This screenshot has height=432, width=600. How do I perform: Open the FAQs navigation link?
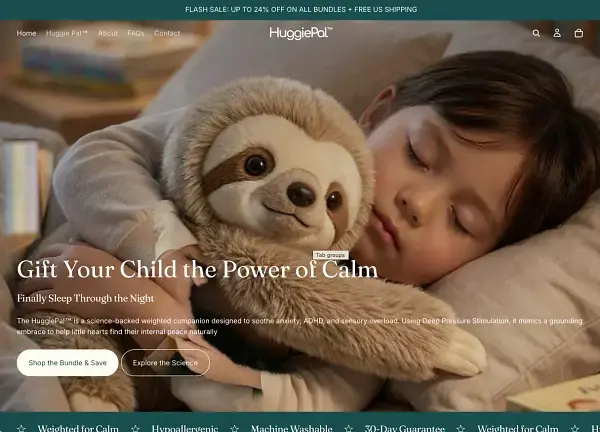[x=136, y=33]
